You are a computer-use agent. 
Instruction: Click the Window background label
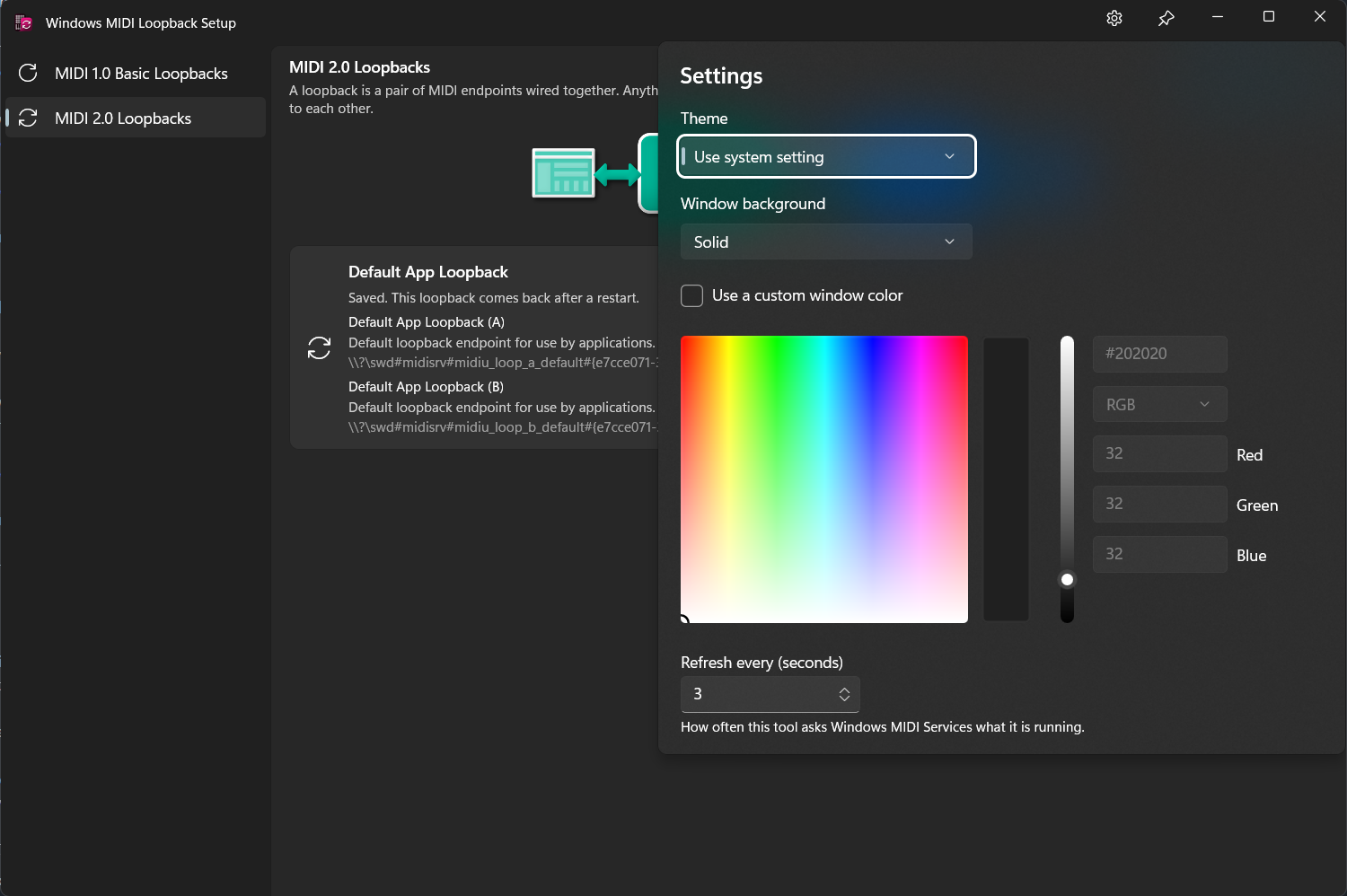753,204
